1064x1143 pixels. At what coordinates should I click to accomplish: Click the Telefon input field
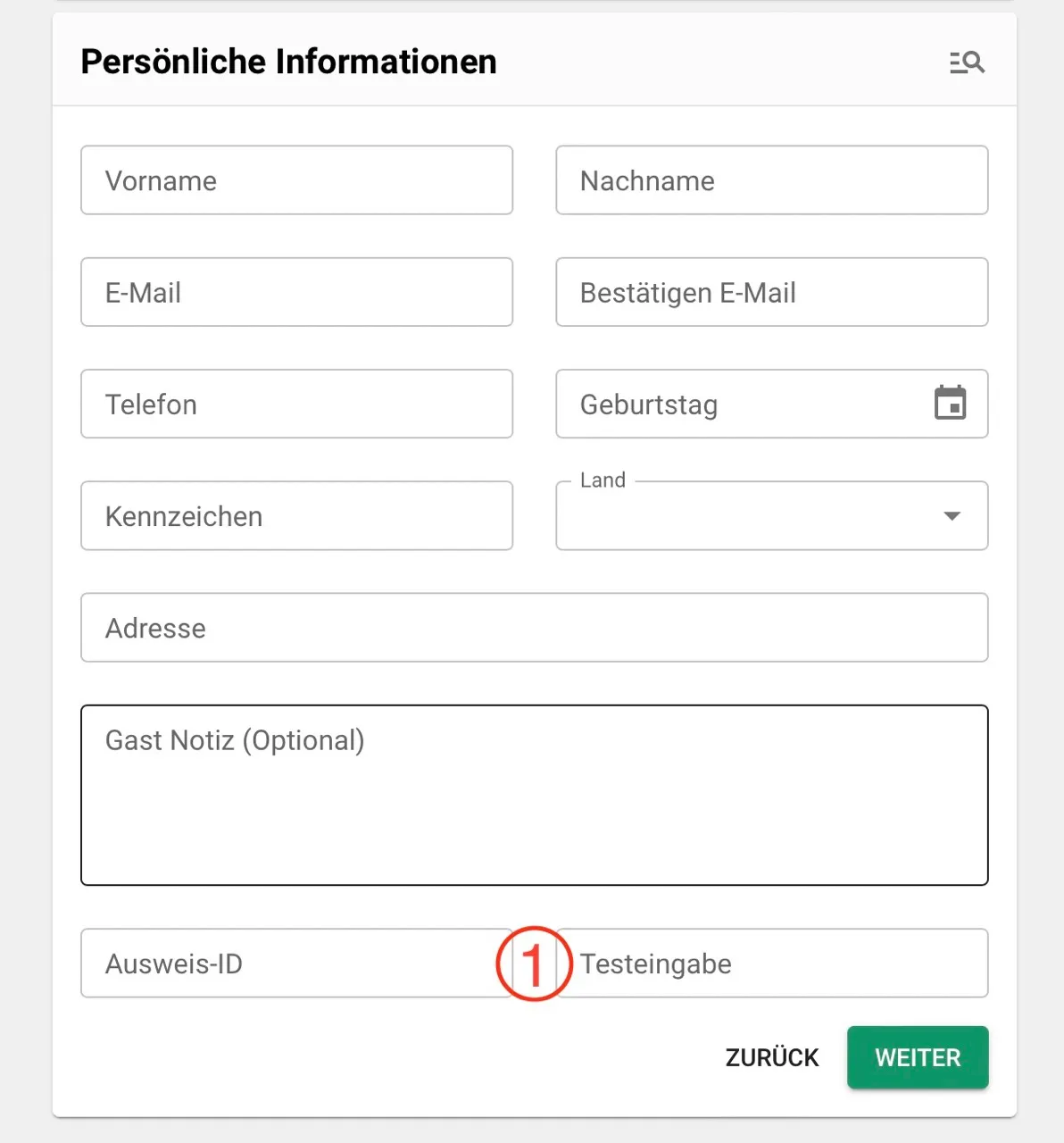point(296,404)
